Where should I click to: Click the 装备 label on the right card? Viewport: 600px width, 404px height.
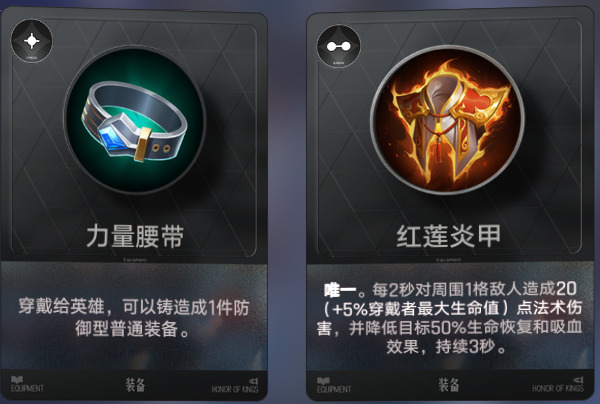448,385
